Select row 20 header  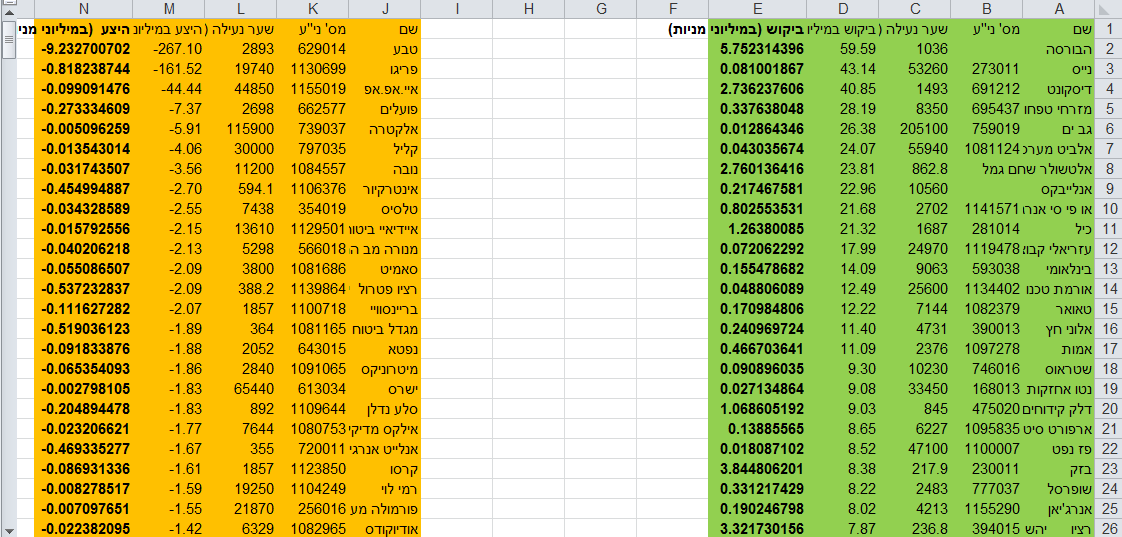[x=1108, y=410]
